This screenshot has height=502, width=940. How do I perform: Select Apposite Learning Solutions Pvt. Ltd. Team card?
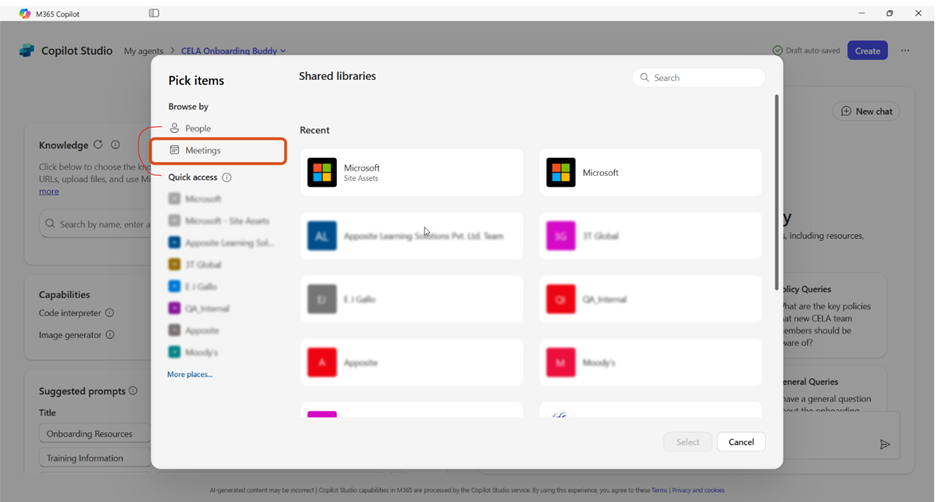412,236
